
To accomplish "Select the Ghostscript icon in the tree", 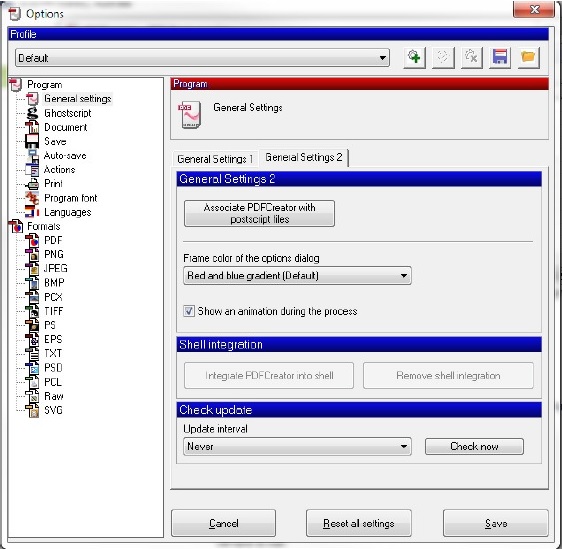I will coord(32,113).
